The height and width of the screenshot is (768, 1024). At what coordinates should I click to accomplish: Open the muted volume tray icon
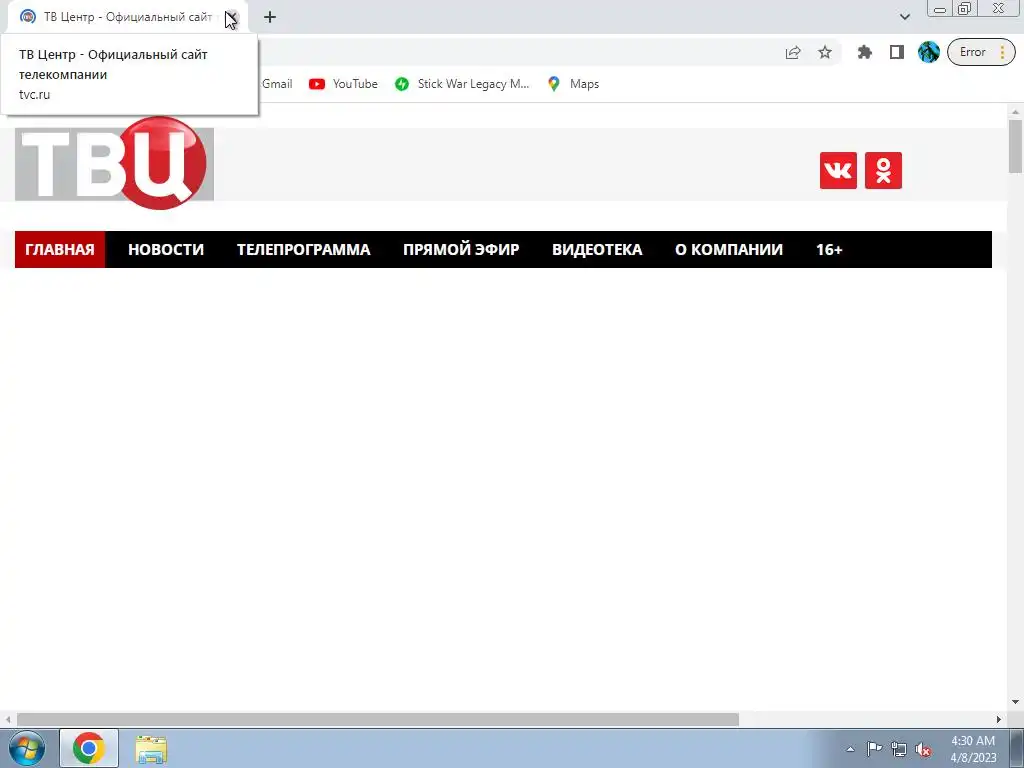point(923,749)
